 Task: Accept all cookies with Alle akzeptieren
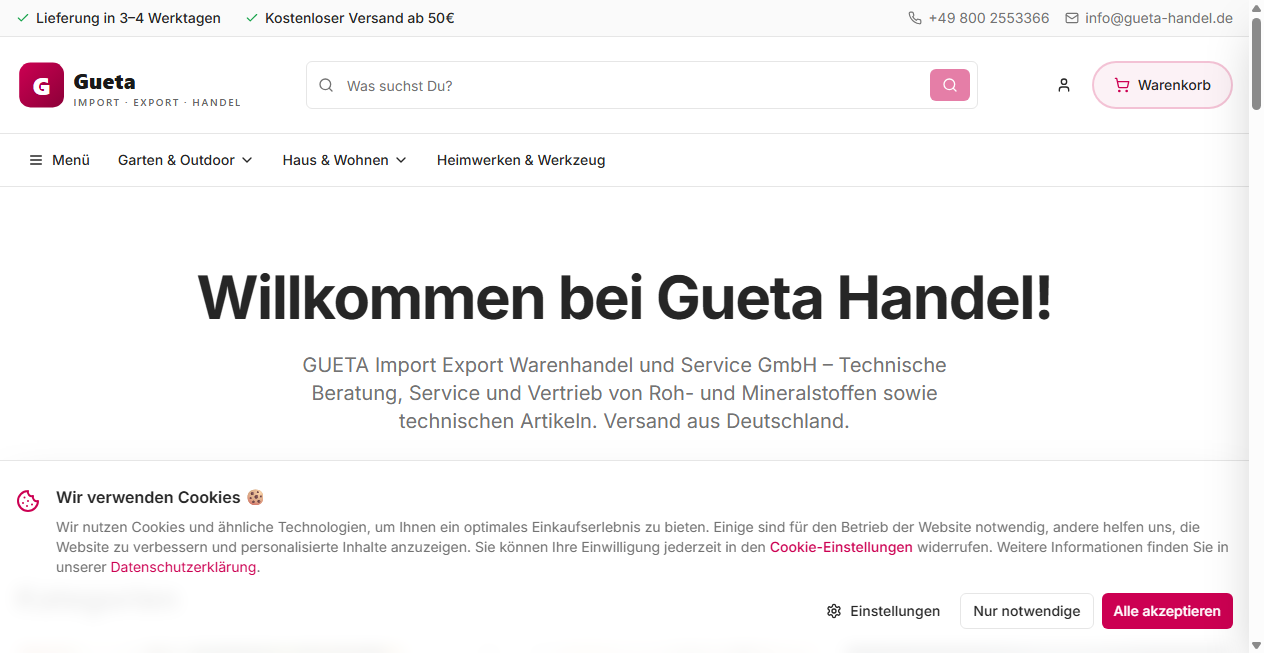pos(1166,611)
